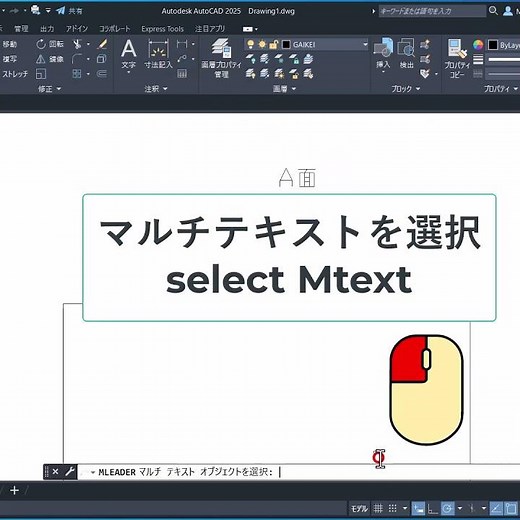The height and width of the screenshot is (520, 520).
Task: Open the object color wheel
Action: point(478,44)
